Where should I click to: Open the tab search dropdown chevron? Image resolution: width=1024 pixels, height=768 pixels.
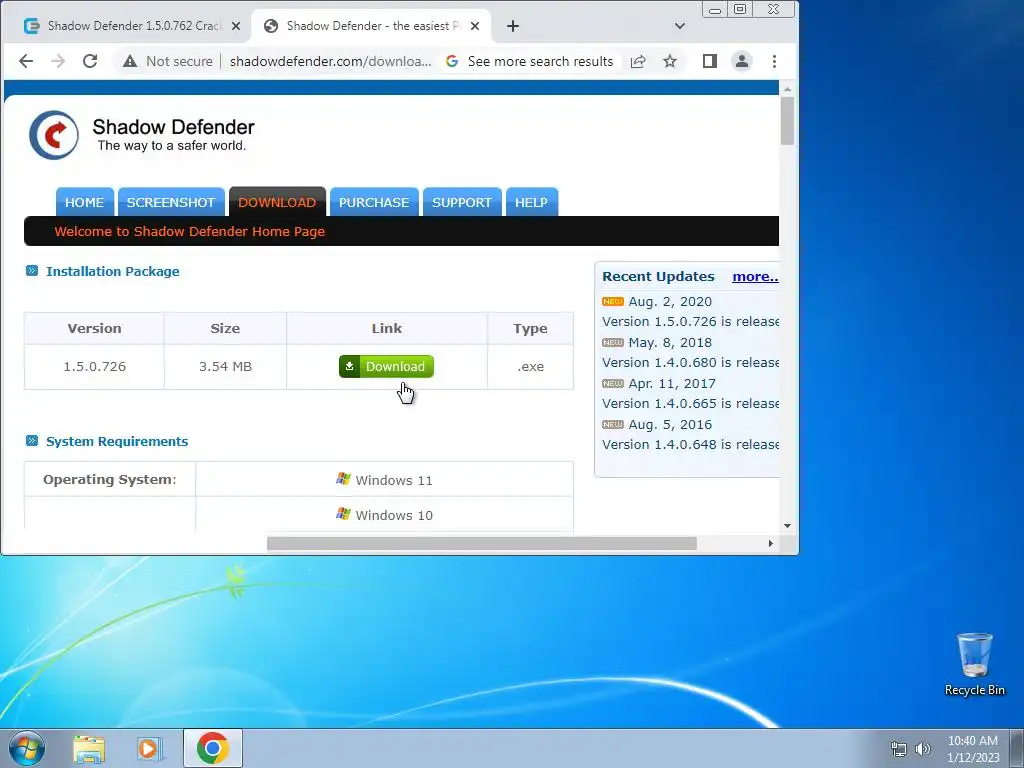pos(680,26)
